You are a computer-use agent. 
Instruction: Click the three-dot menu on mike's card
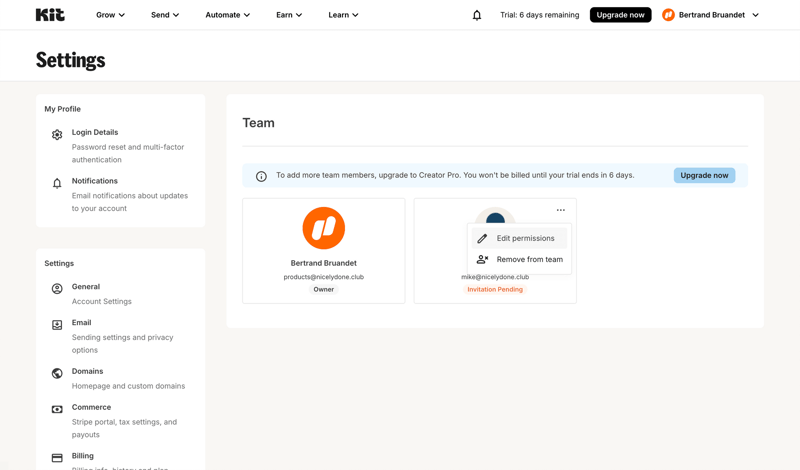561,210
